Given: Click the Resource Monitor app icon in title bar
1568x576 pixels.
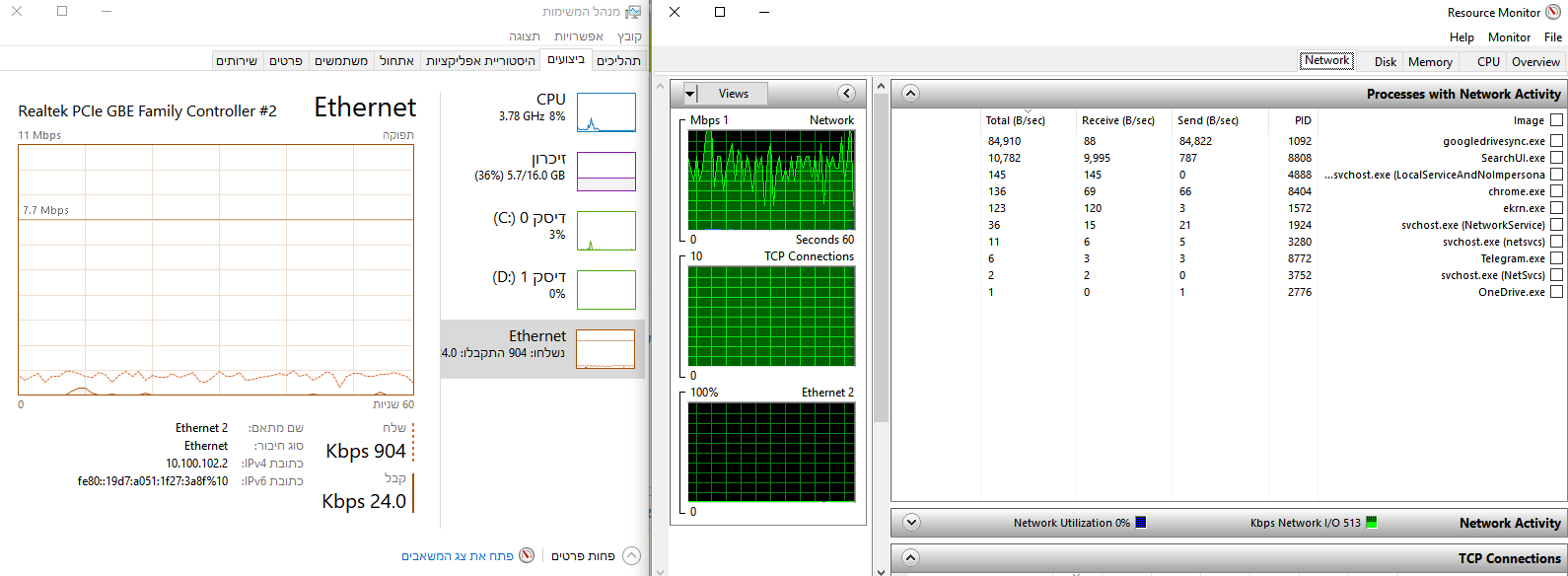Looking at the screenshot, I should pos(1553,12).
